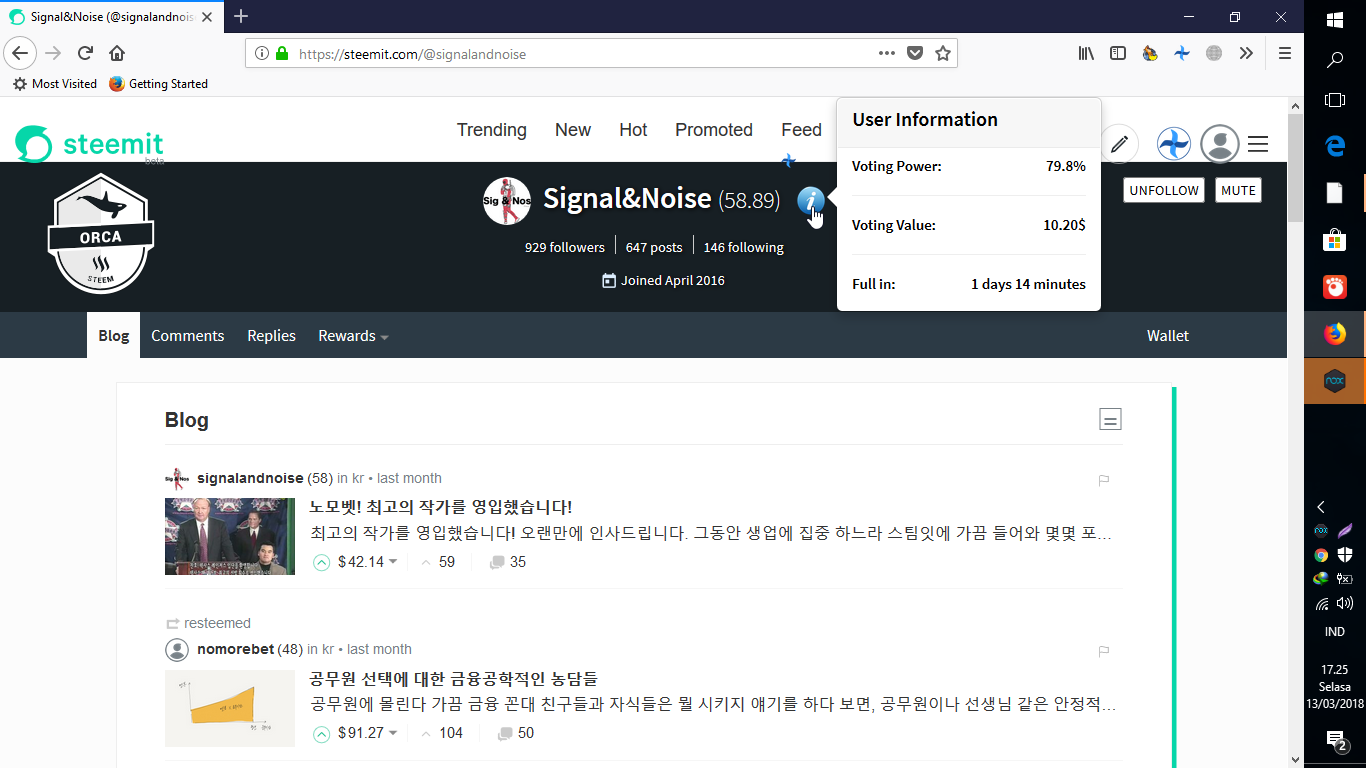Viewport: 1366px width, 768px height.
Task: Open the Firefox application menu
Action: click(1285, 54)
